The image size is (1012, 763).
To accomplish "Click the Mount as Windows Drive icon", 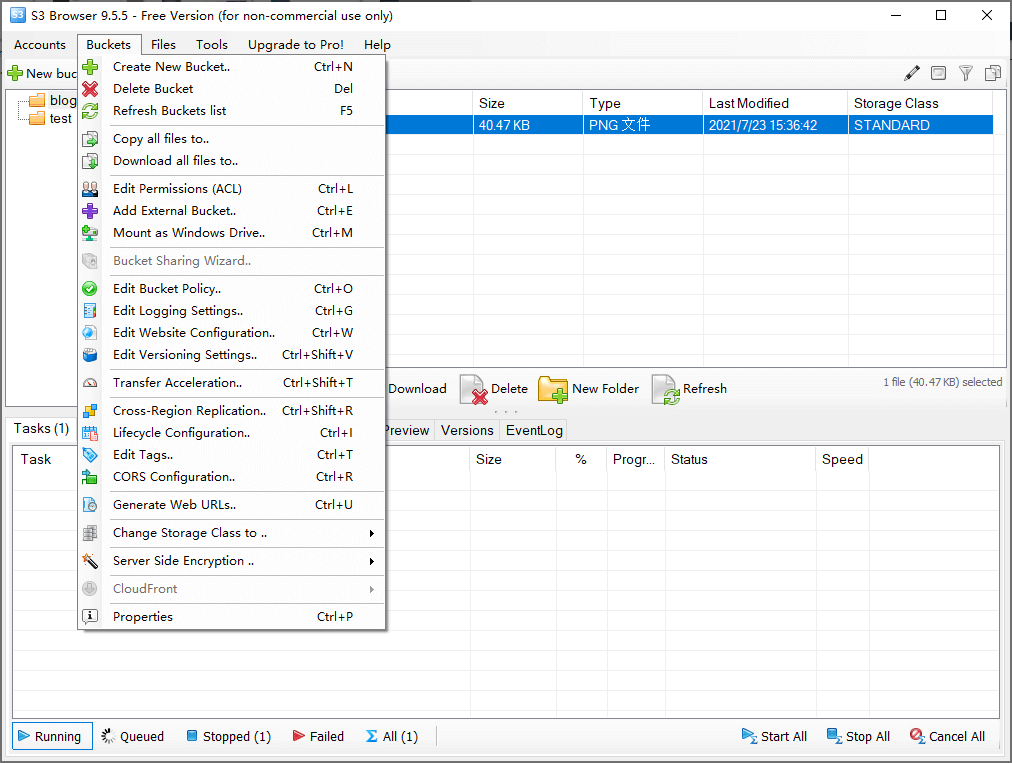I will pos(90,232).
